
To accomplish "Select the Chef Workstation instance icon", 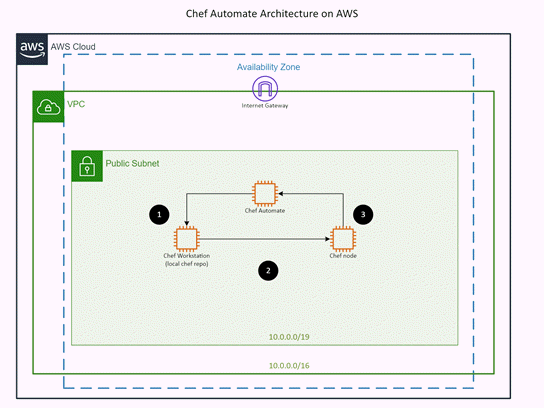I will (x=187, y=239).
